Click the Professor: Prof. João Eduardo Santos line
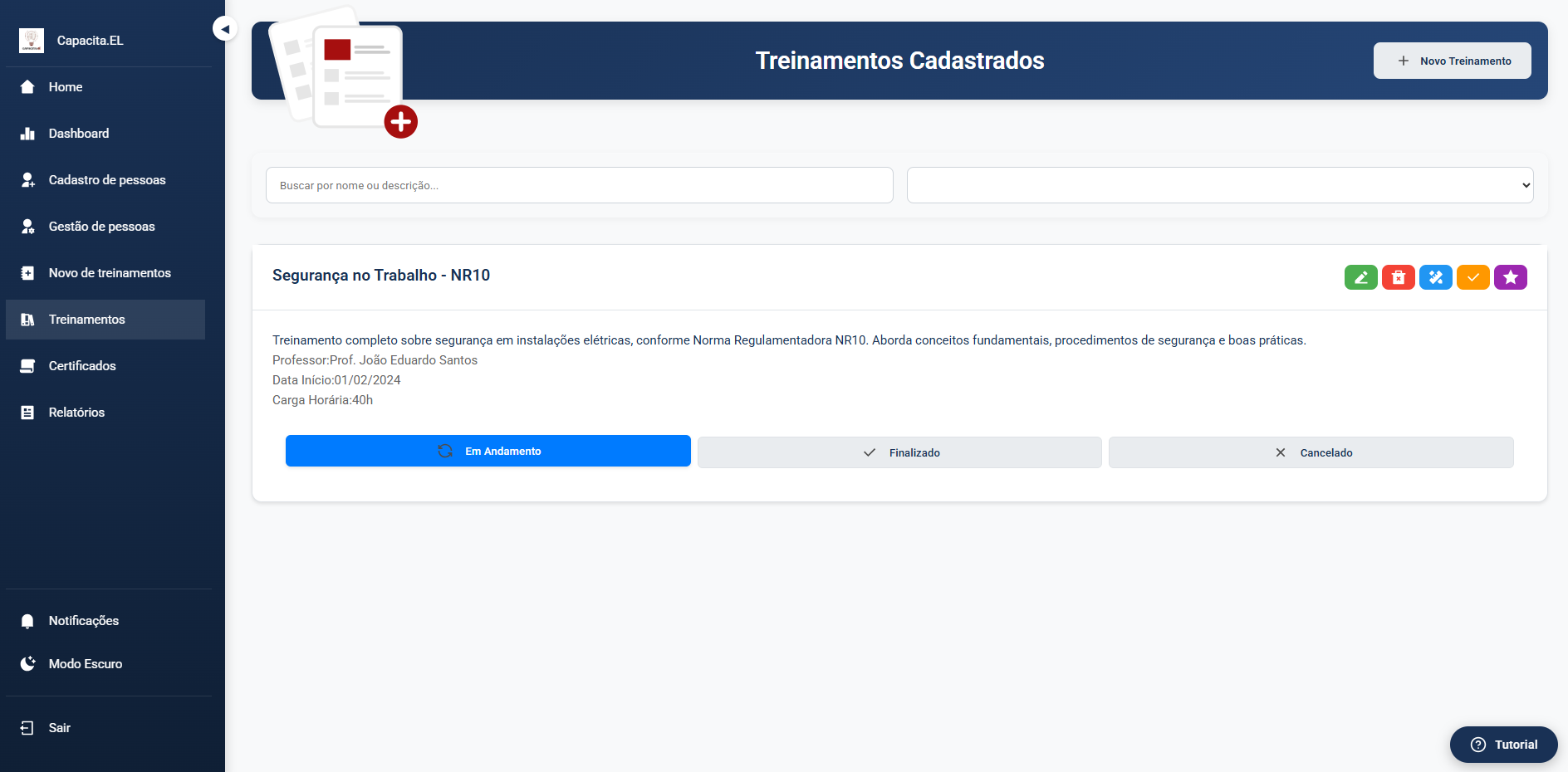 pos(375,360)
